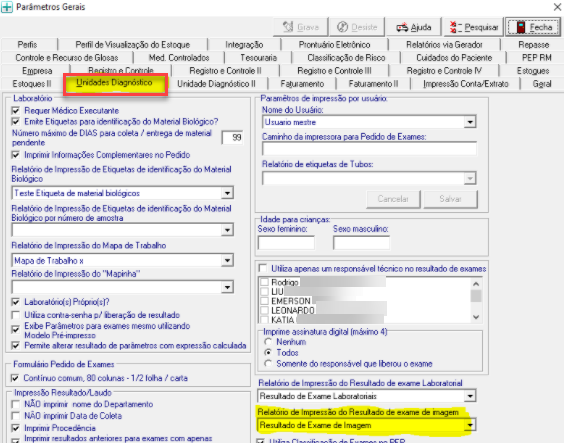Open Nome do Usuário dropdown

point(470,122)
